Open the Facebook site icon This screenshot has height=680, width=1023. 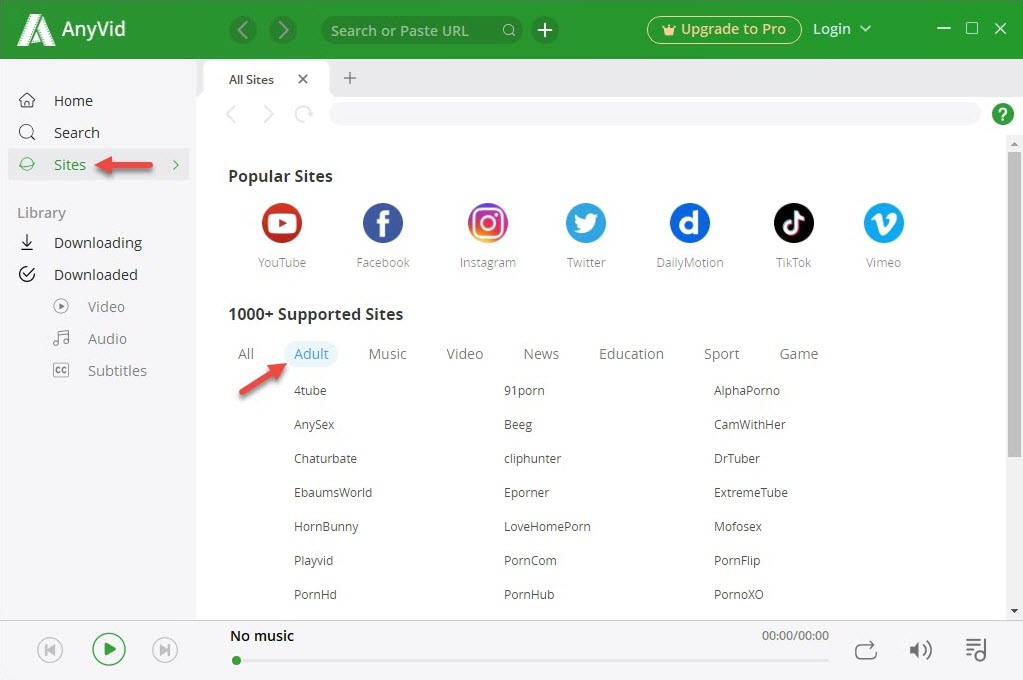383,223
